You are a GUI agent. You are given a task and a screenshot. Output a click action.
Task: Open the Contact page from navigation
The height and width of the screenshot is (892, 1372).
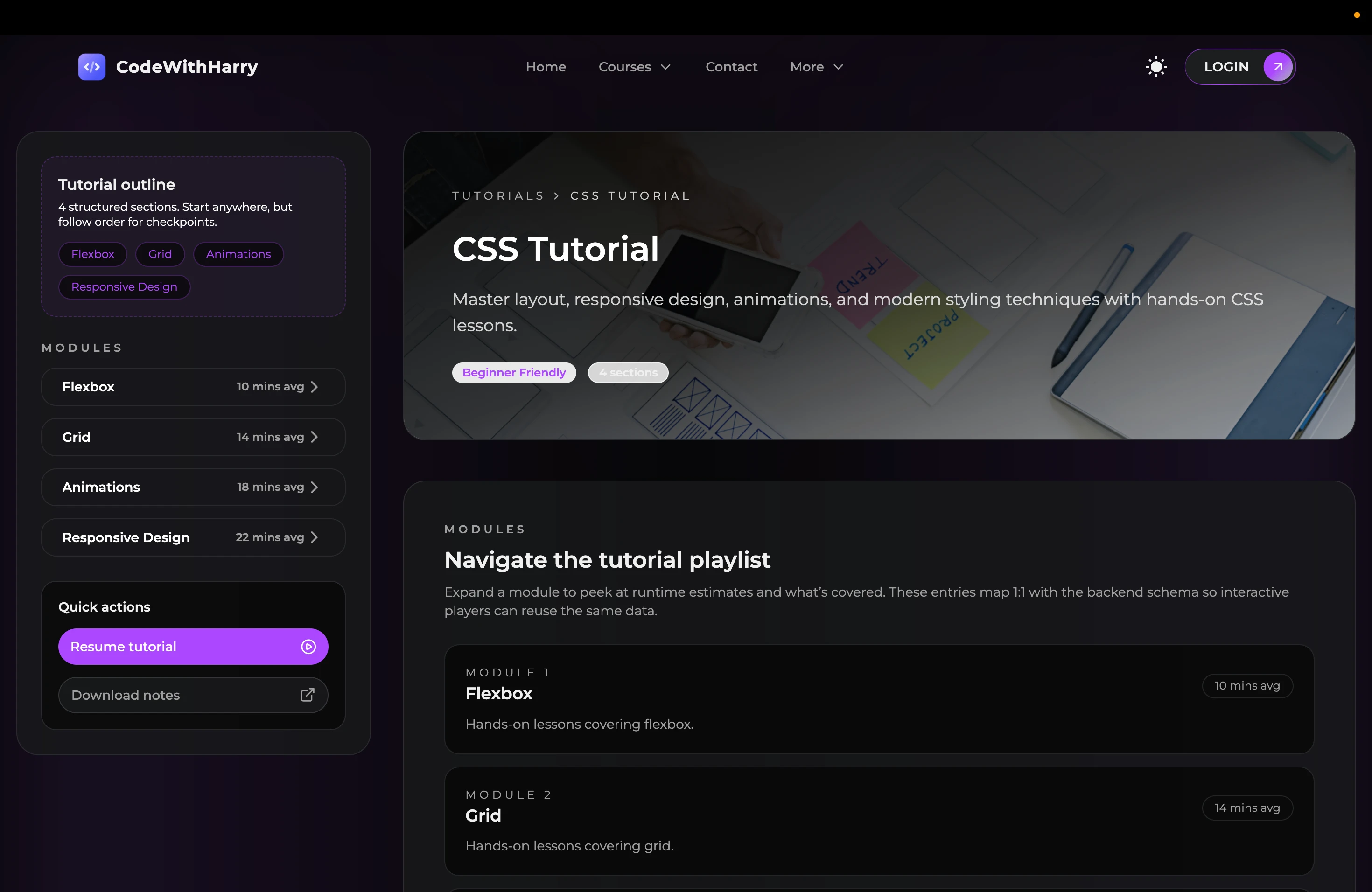pyautogui.click(x=731, y=67)
